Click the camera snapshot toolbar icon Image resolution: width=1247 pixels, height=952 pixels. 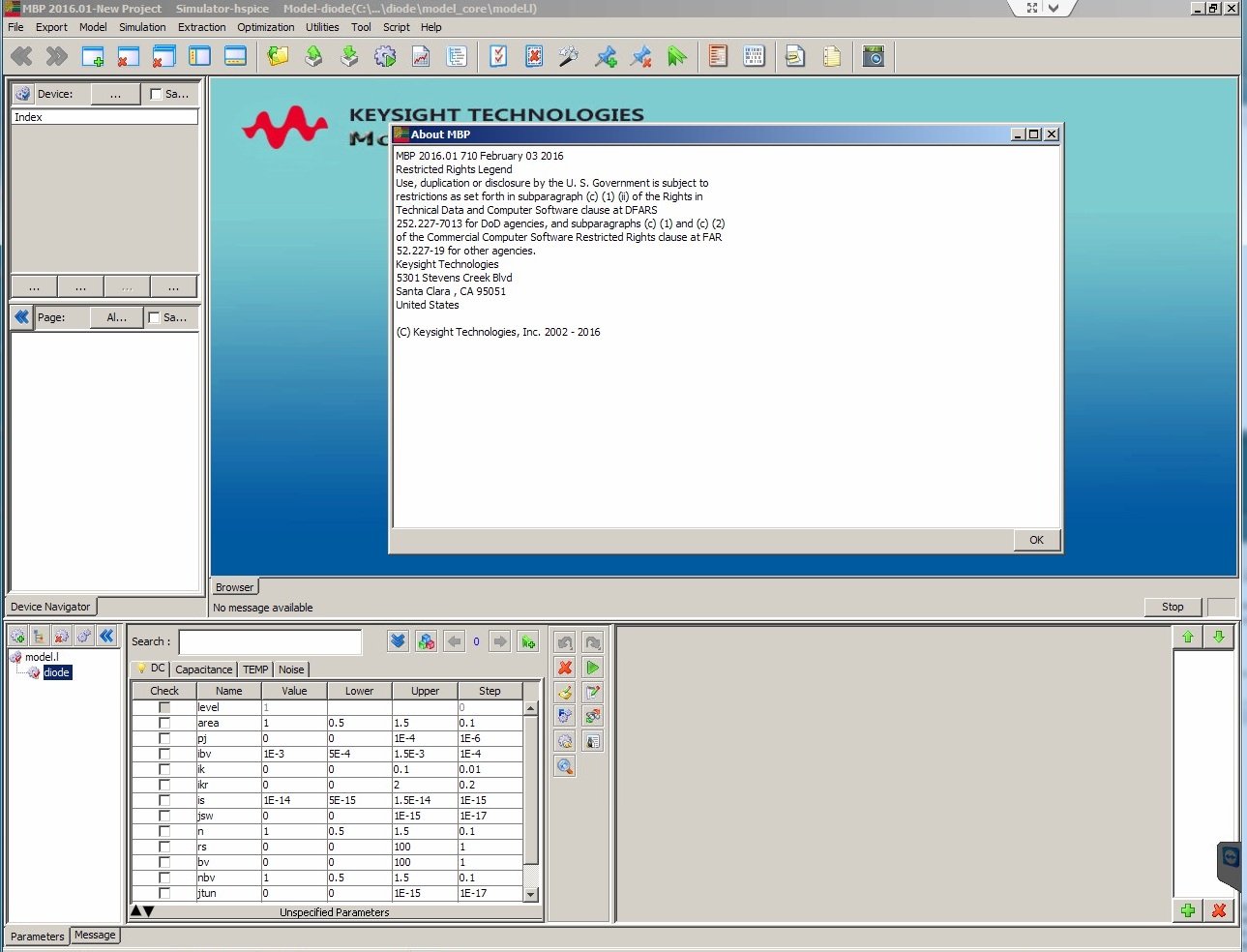874,56
